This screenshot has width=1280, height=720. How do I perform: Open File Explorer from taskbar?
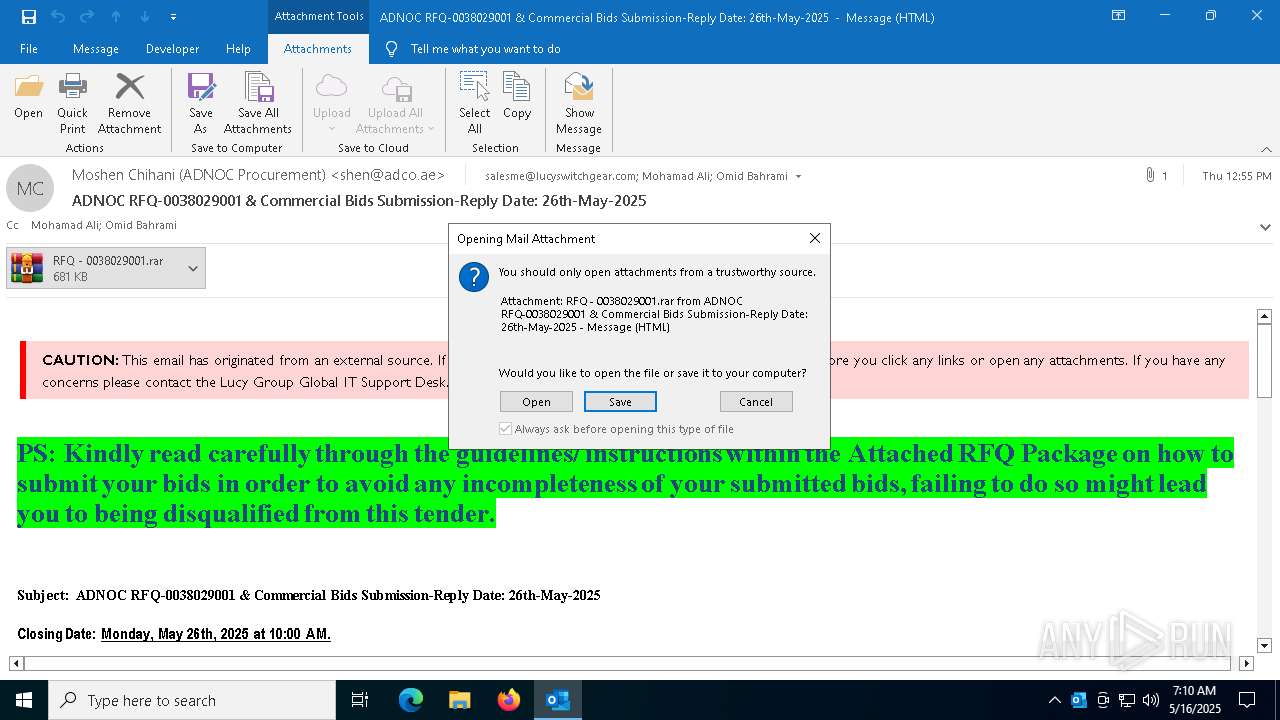(x=460, y=700)
